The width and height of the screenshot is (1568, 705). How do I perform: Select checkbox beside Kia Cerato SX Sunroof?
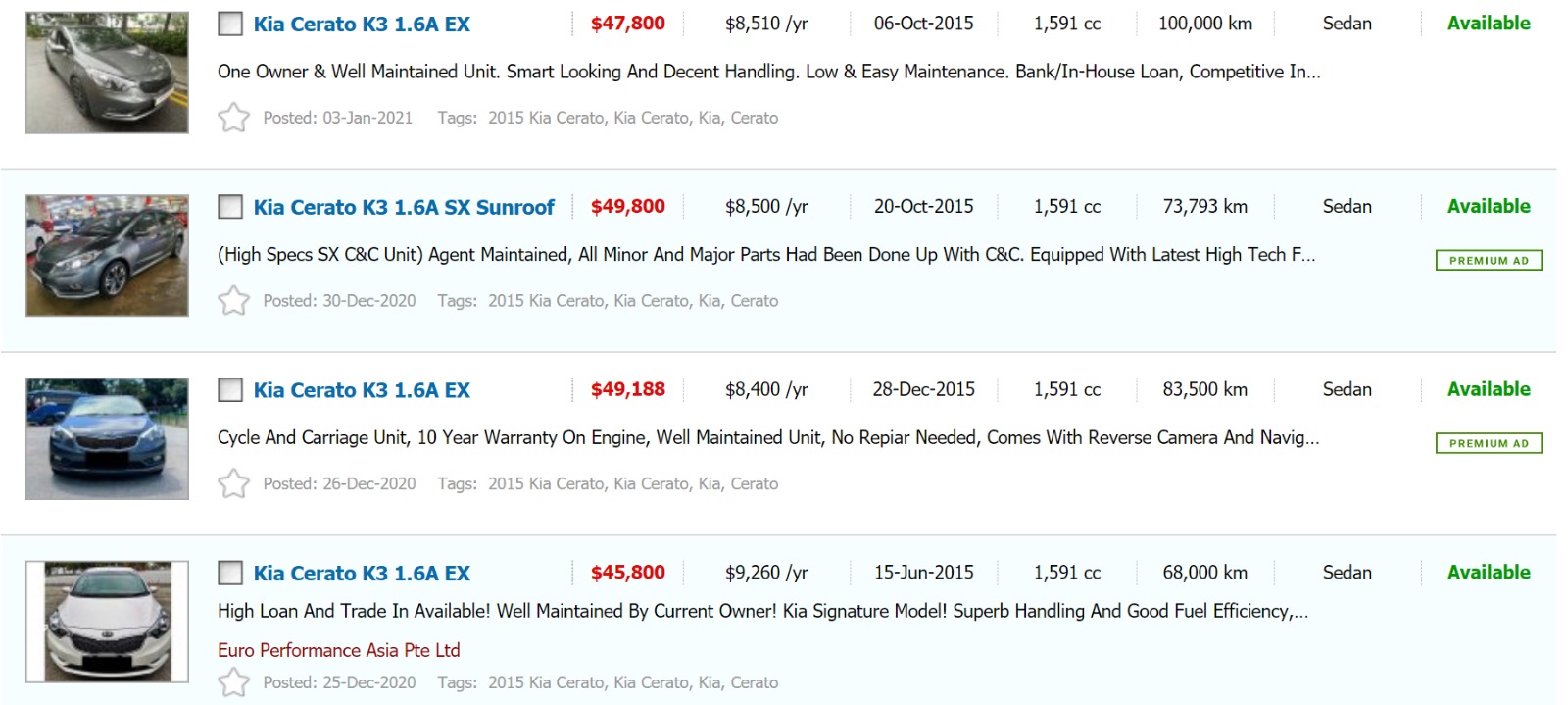(x=230, y=207)
